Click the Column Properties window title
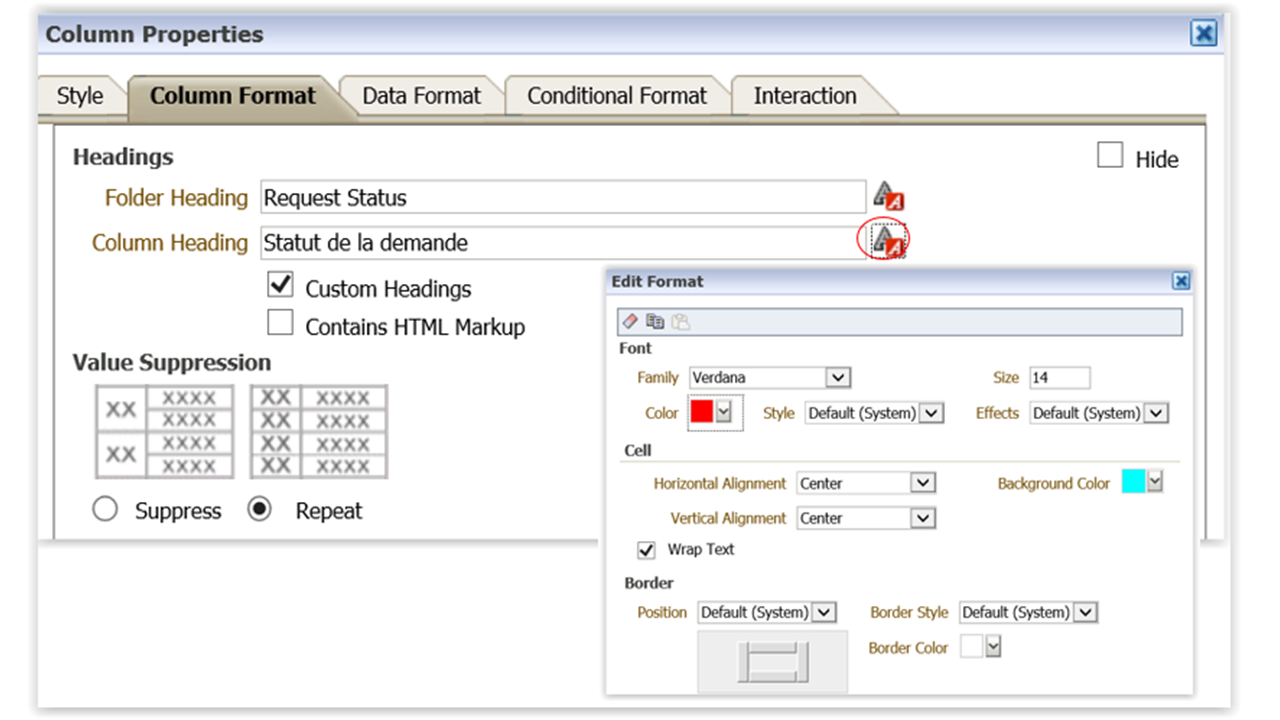 [x=155, y=34]
